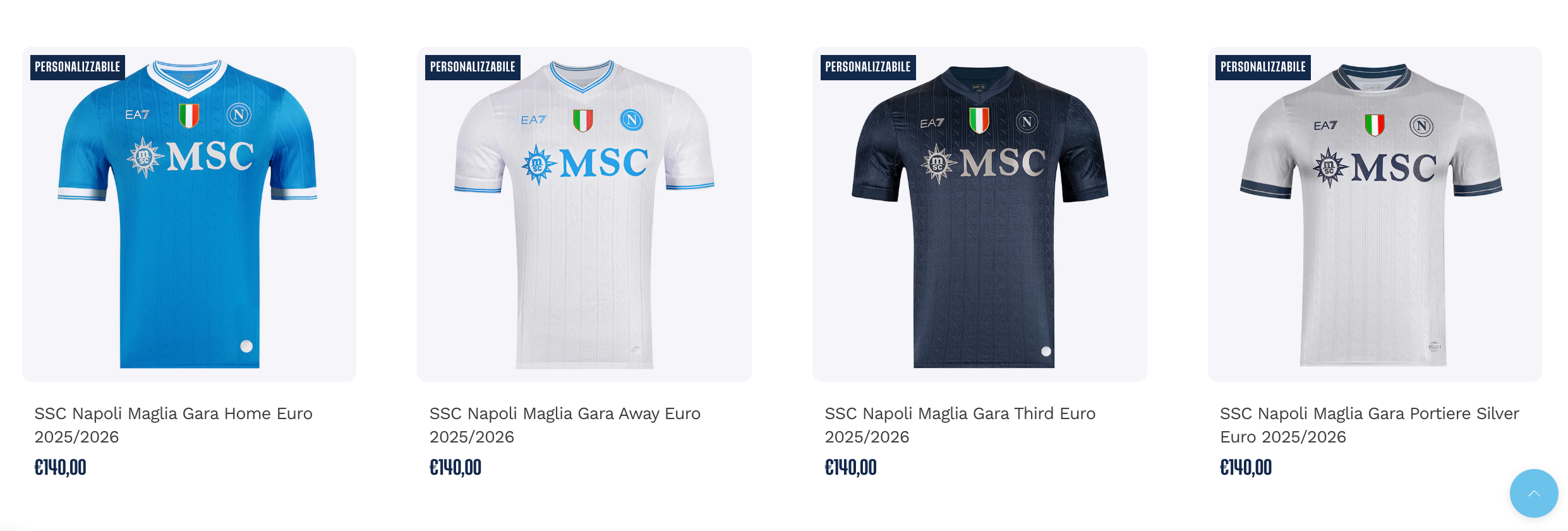Open the navy Third jersey image

[x=979, y=214]
